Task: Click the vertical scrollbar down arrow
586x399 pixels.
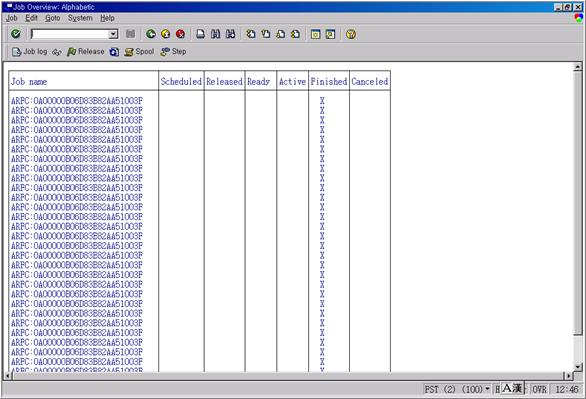Action: (x=578, y=366)
